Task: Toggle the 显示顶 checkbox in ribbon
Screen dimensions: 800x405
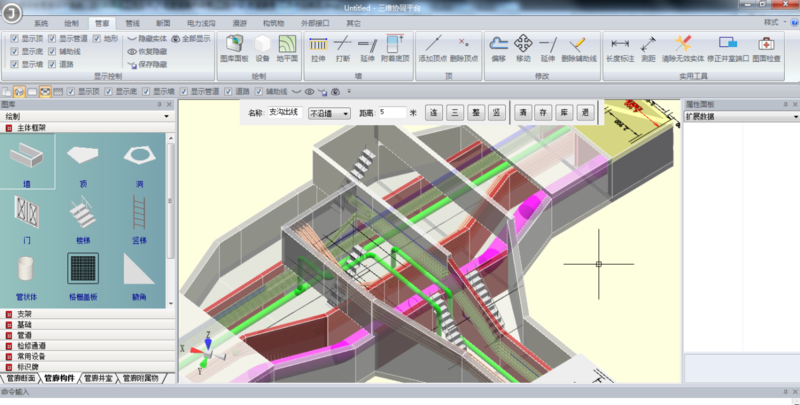Action: click(x=14, y=38)
